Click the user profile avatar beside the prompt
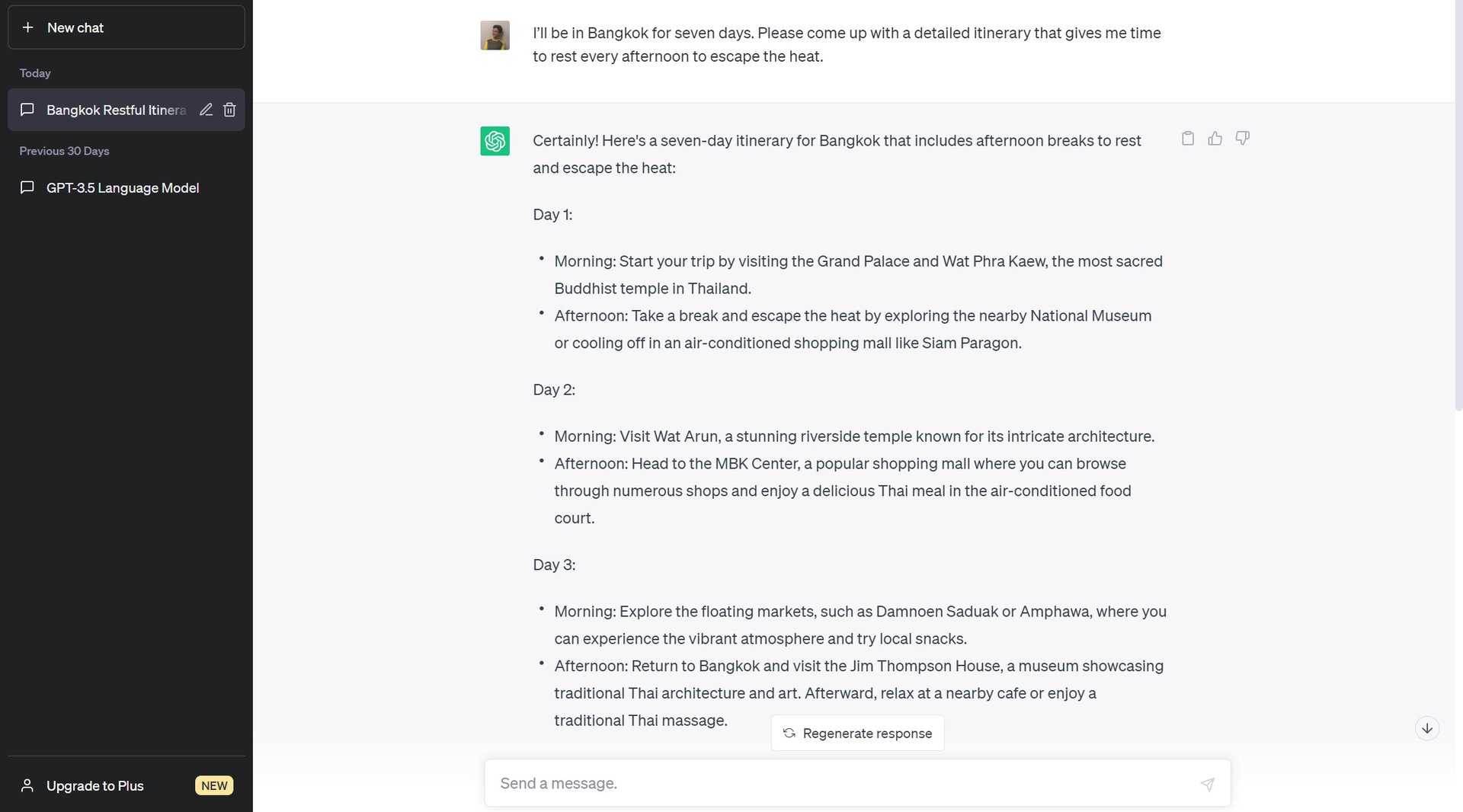Screen dimensions: 1463x812 click(x=495, y=35)
